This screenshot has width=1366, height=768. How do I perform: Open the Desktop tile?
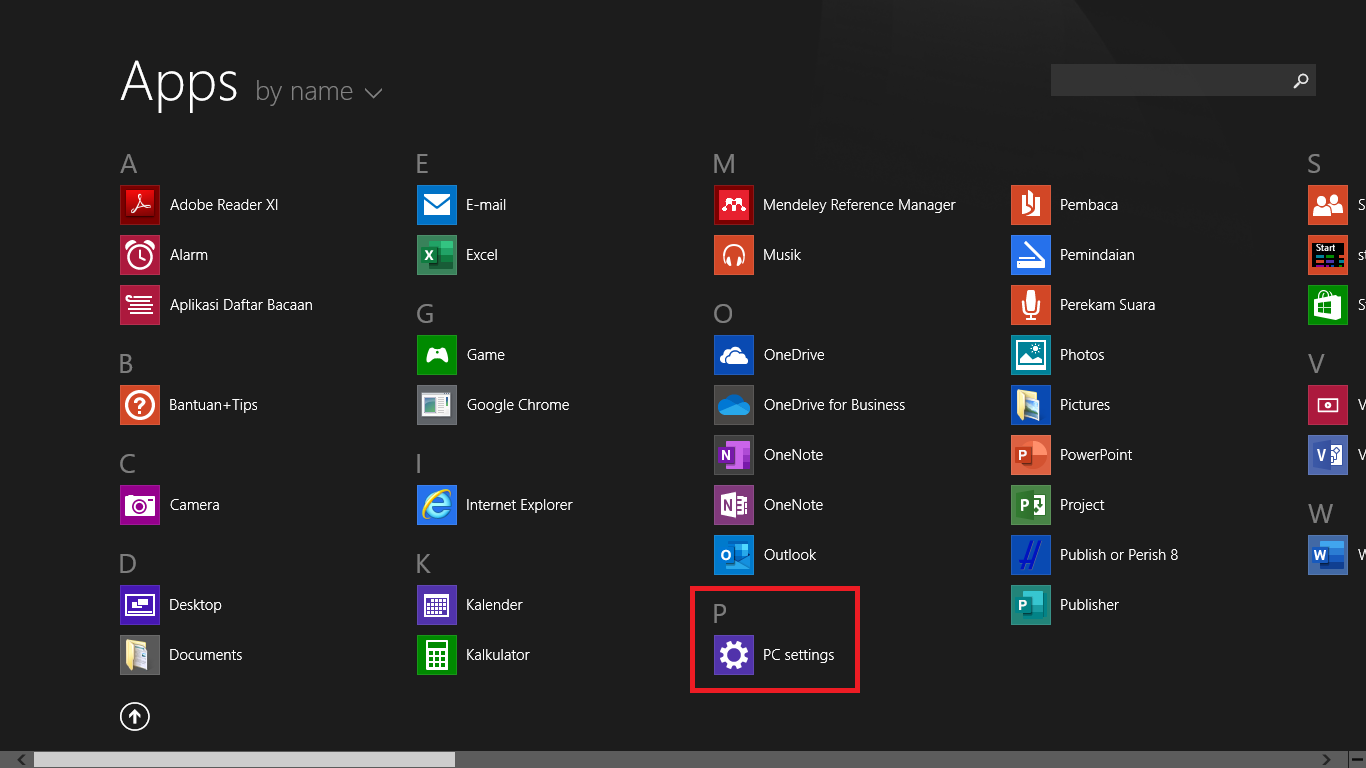171,605
